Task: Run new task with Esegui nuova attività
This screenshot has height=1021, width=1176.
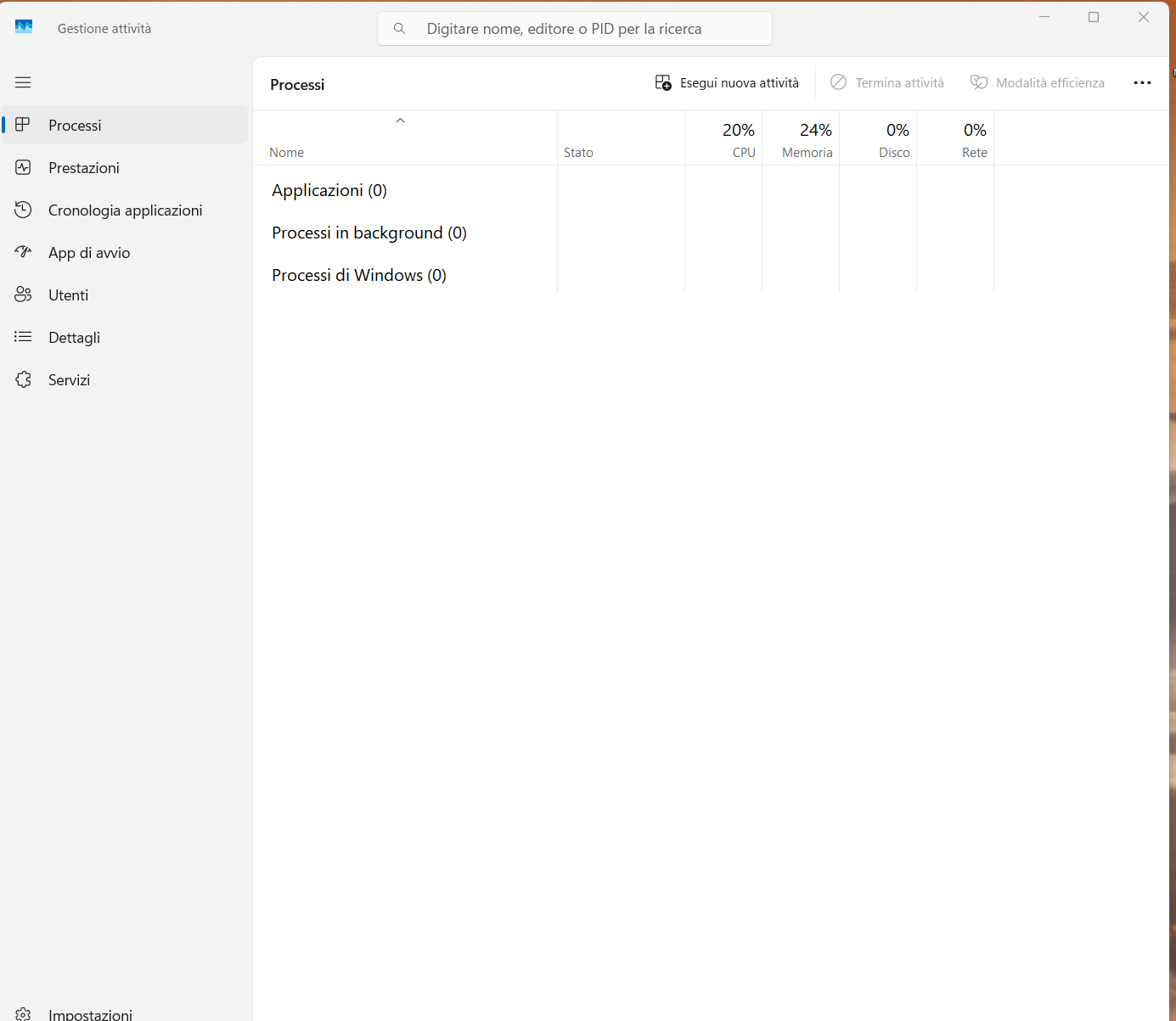Action: [727, 82]
